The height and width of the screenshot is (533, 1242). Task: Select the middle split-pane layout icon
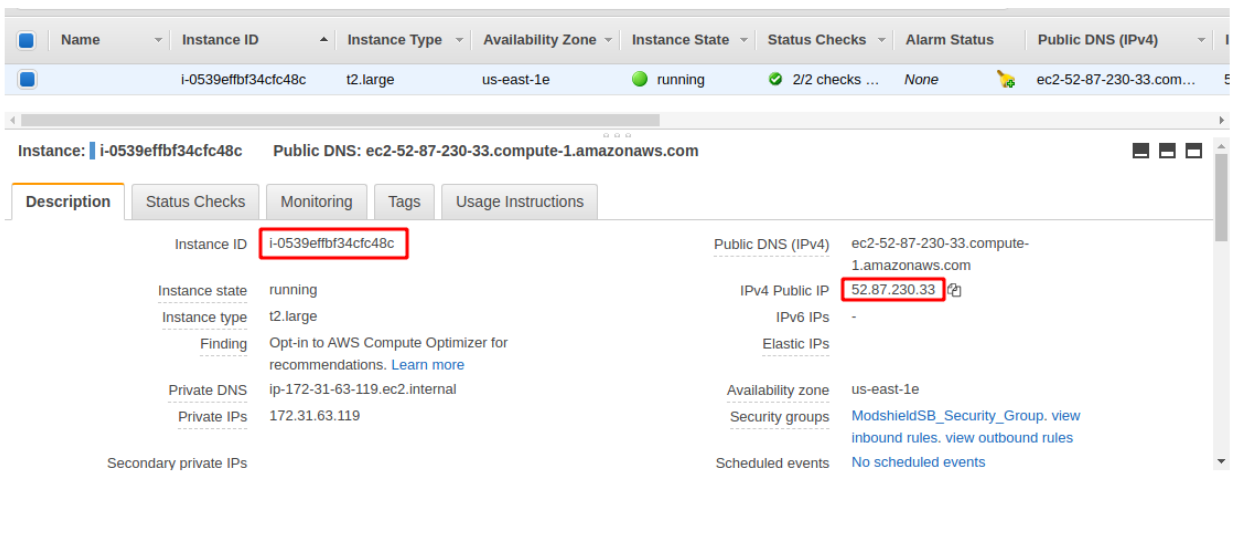point(1167,151)
